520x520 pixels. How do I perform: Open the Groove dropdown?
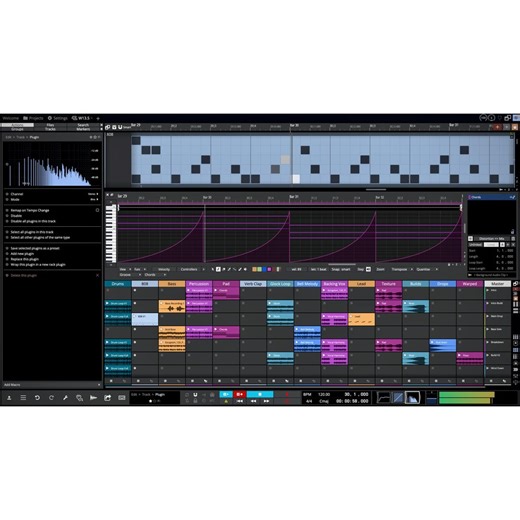point(130,275)
